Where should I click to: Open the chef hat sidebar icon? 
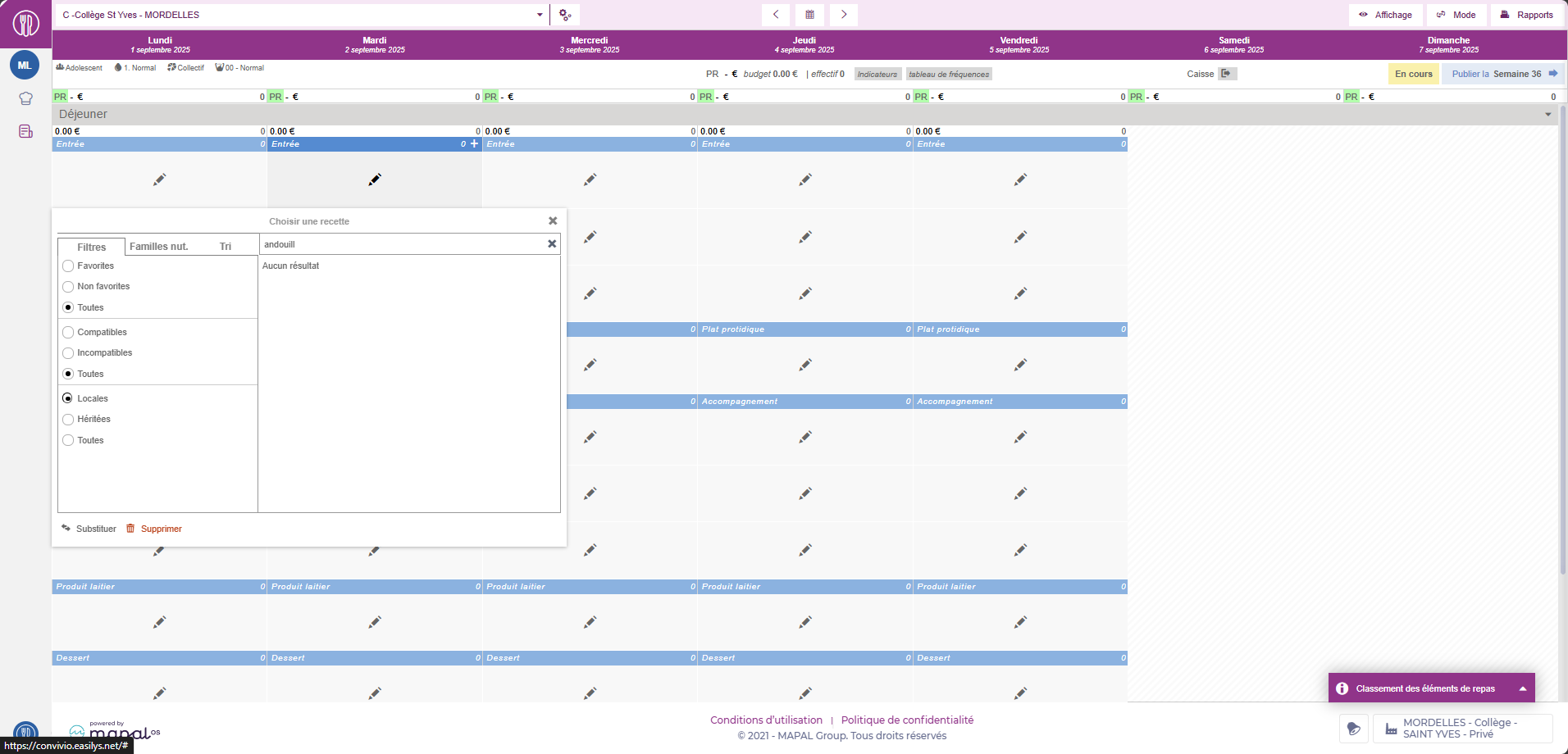click(25, 98)
